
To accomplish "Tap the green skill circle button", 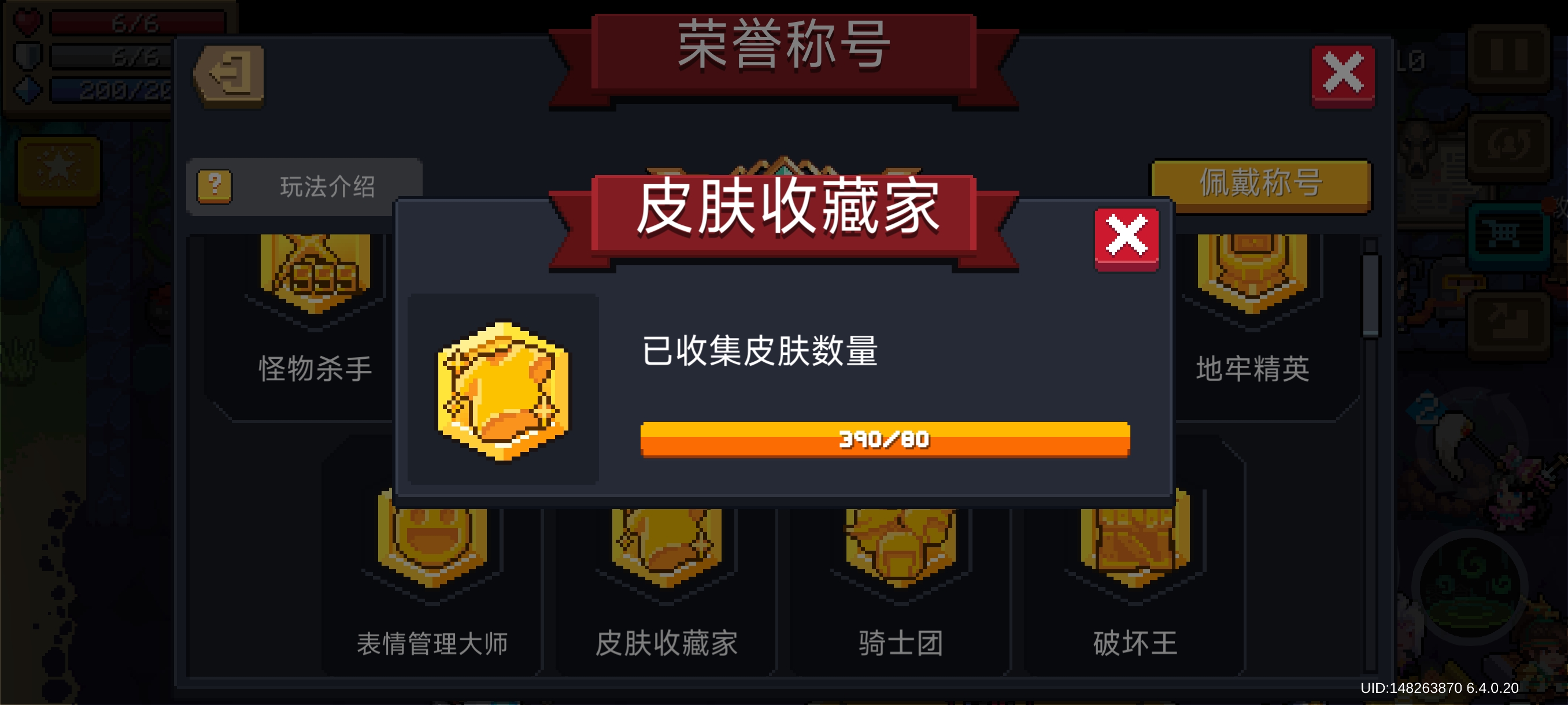I will (1469, 587).
